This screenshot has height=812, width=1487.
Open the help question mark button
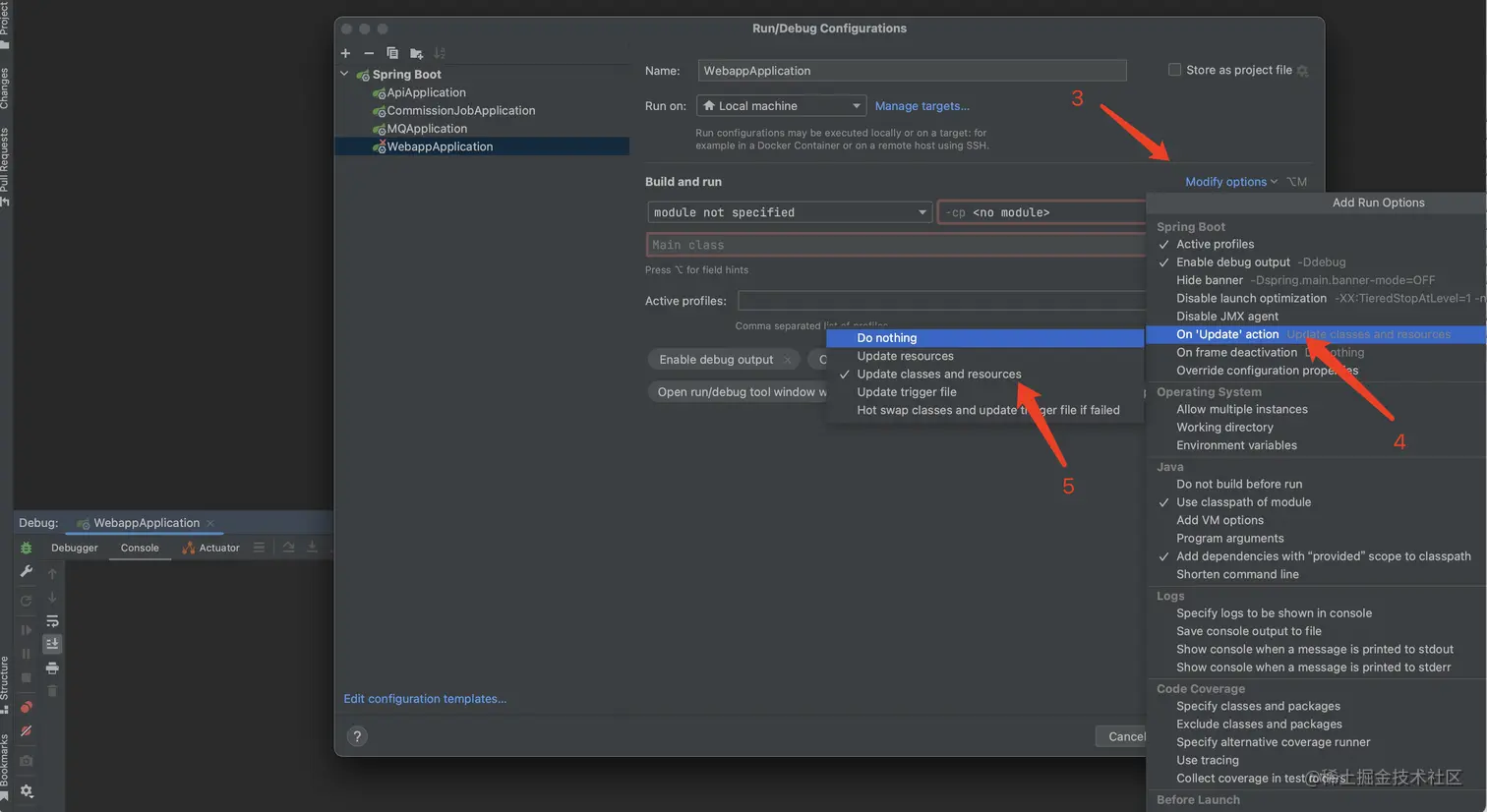[x=357, y=736]
